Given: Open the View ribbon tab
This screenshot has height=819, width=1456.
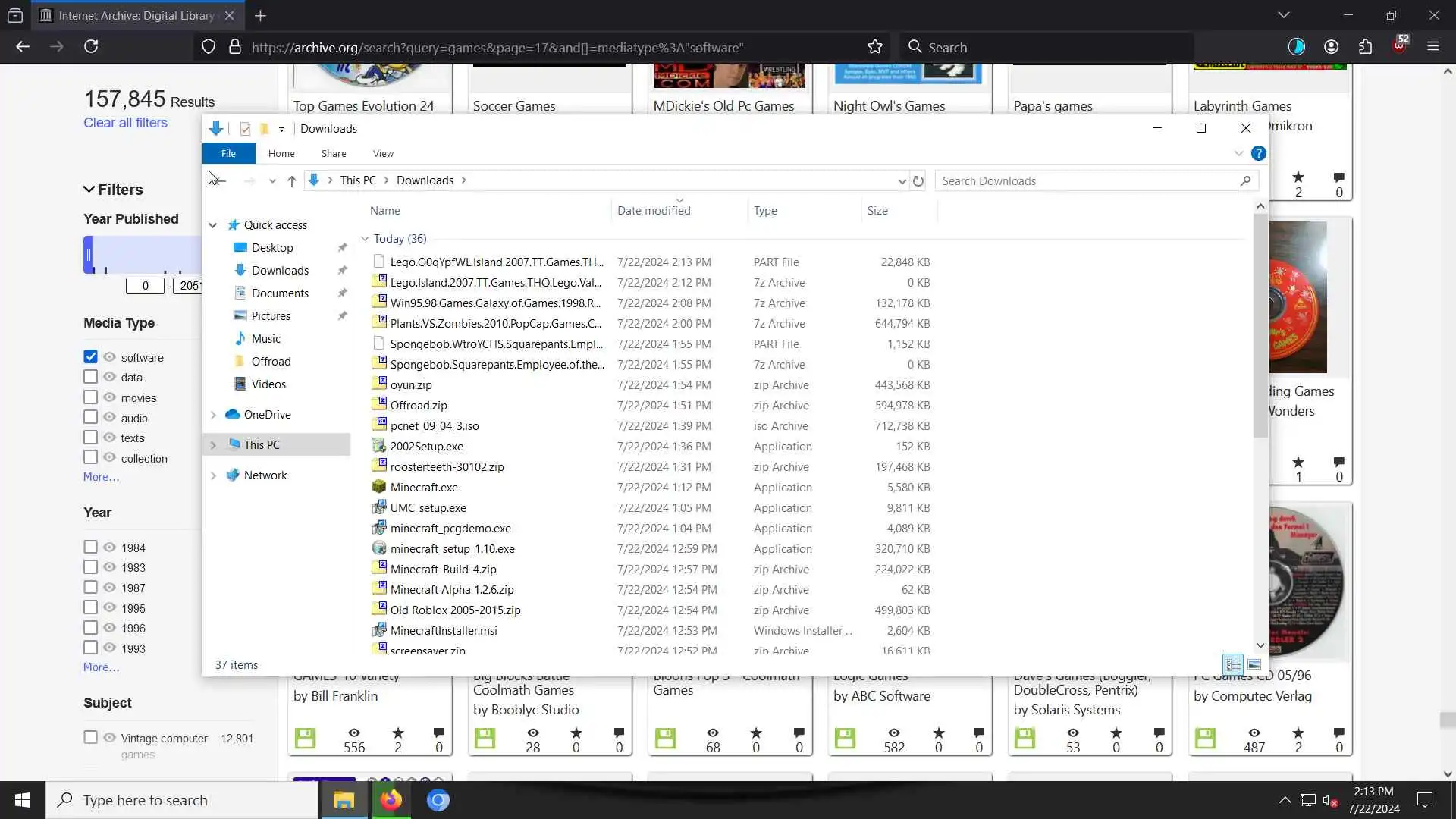Looking at the screenshot, I should pyautogui.click(x=383, y=153).
